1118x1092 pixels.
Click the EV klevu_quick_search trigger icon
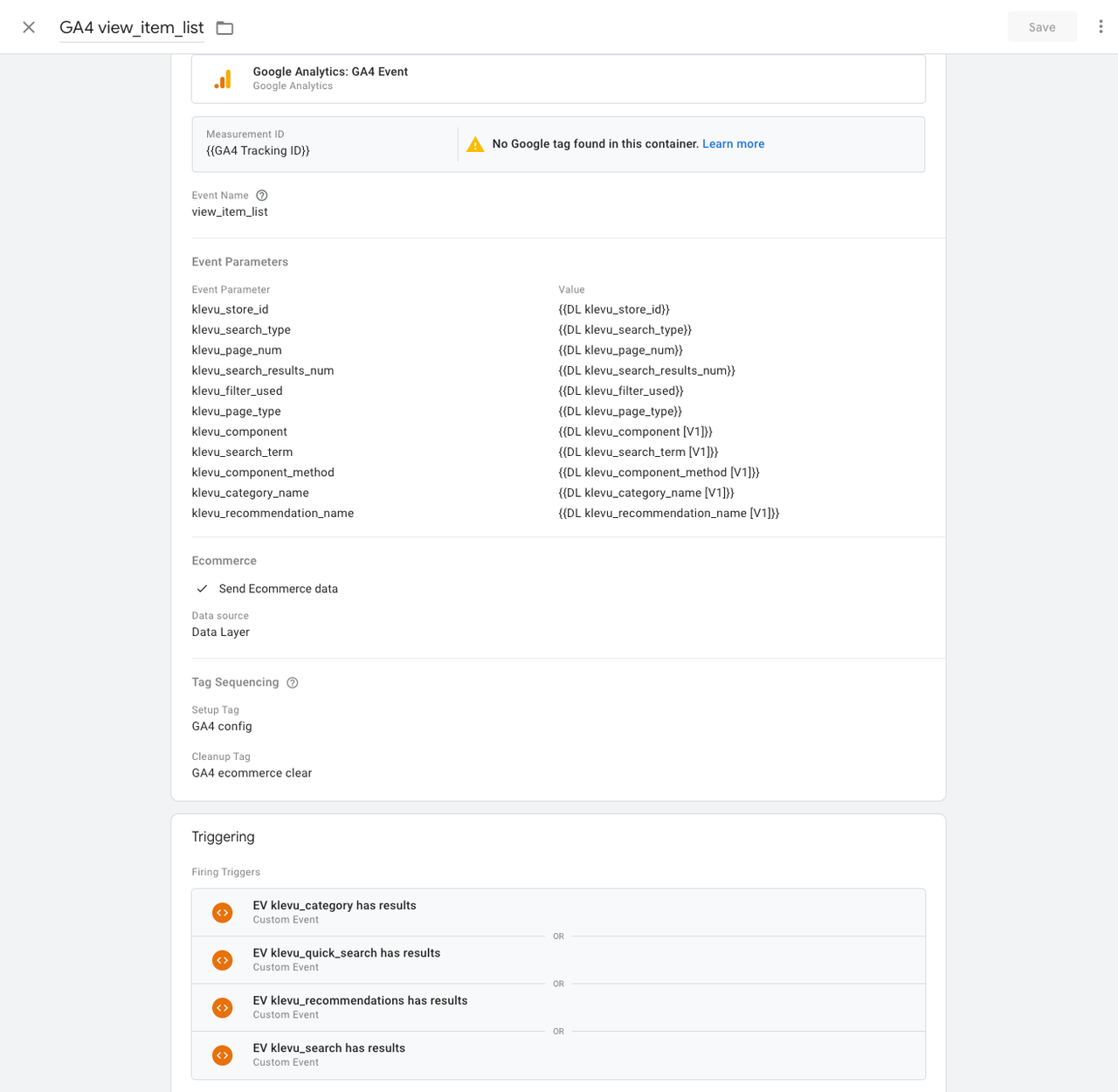pos(223,960)
